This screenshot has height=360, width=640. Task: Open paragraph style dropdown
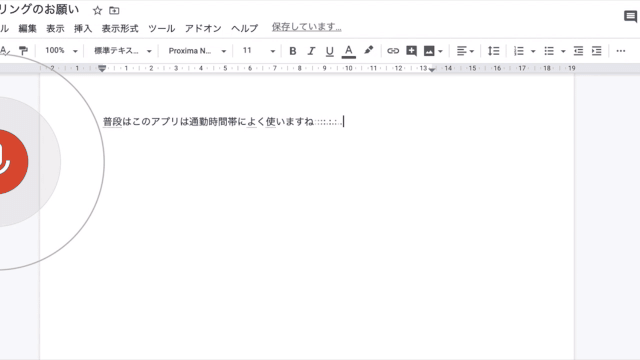123,51
